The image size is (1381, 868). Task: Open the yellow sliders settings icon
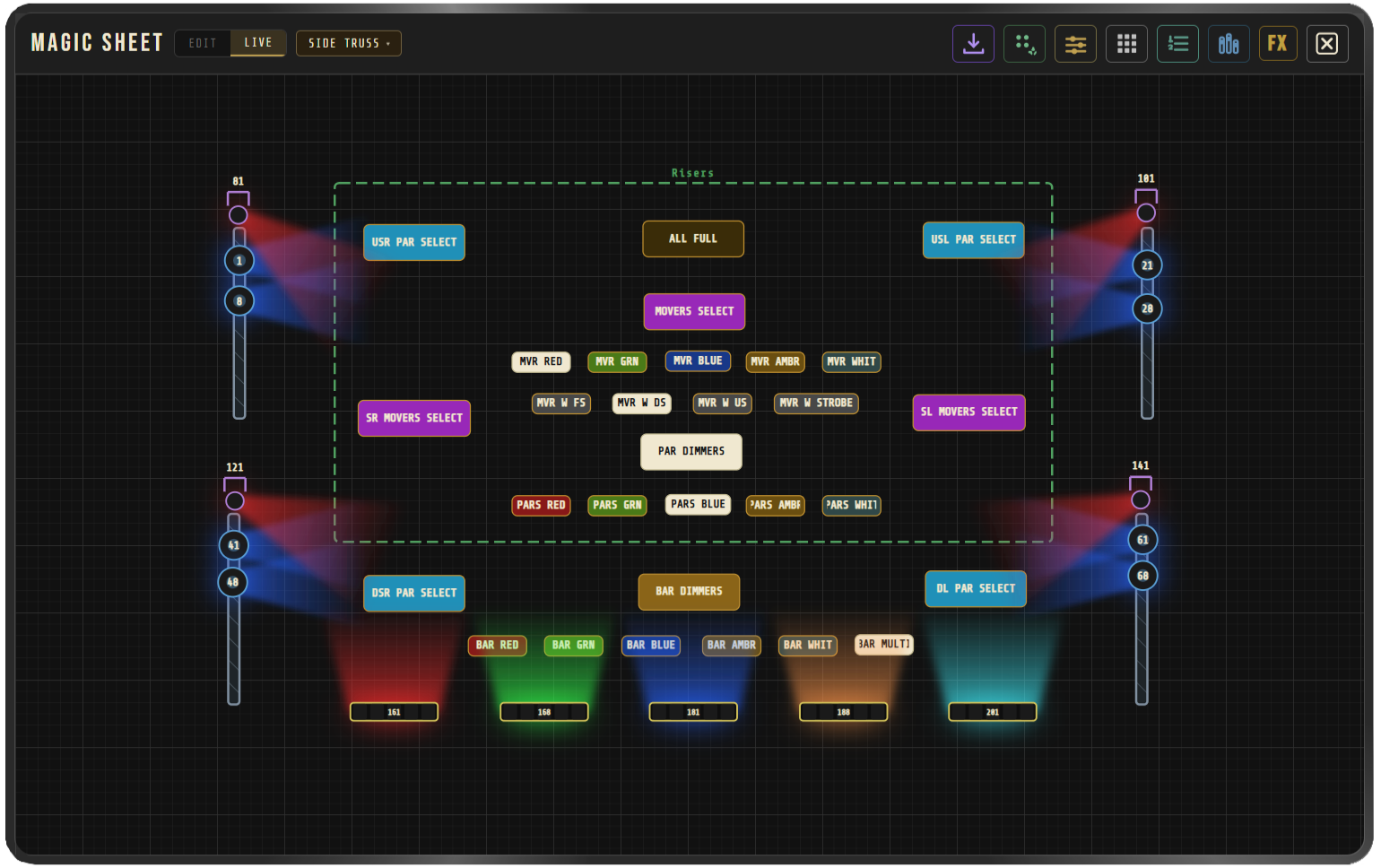tap(1076, 44)
